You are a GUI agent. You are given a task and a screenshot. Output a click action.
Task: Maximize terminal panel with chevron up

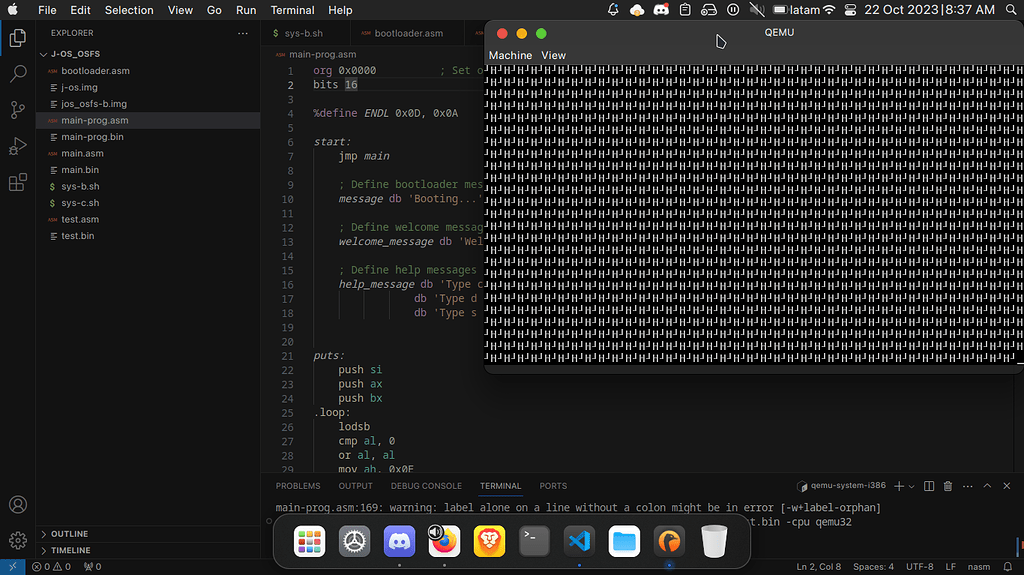click(x=987, y=486)
